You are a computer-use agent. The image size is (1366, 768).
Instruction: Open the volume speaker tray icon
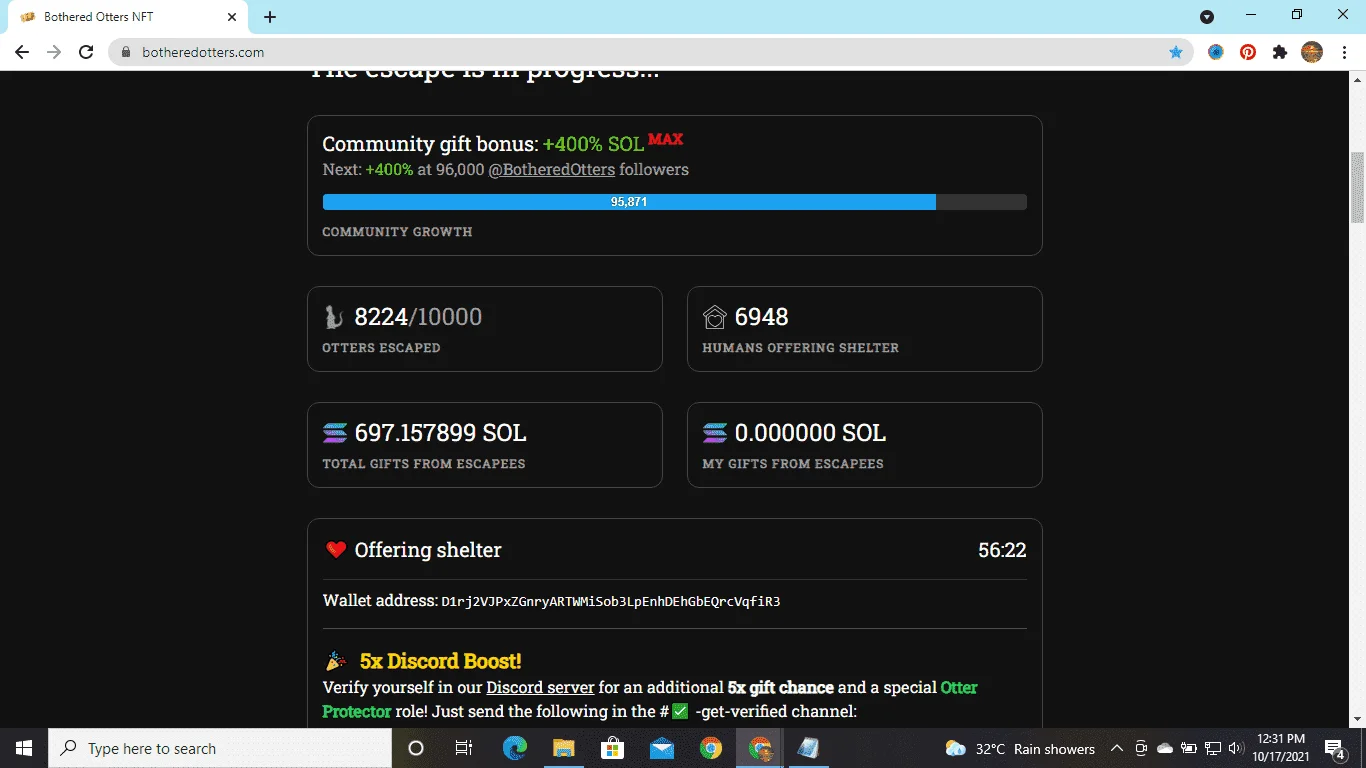pos(1236,748)
